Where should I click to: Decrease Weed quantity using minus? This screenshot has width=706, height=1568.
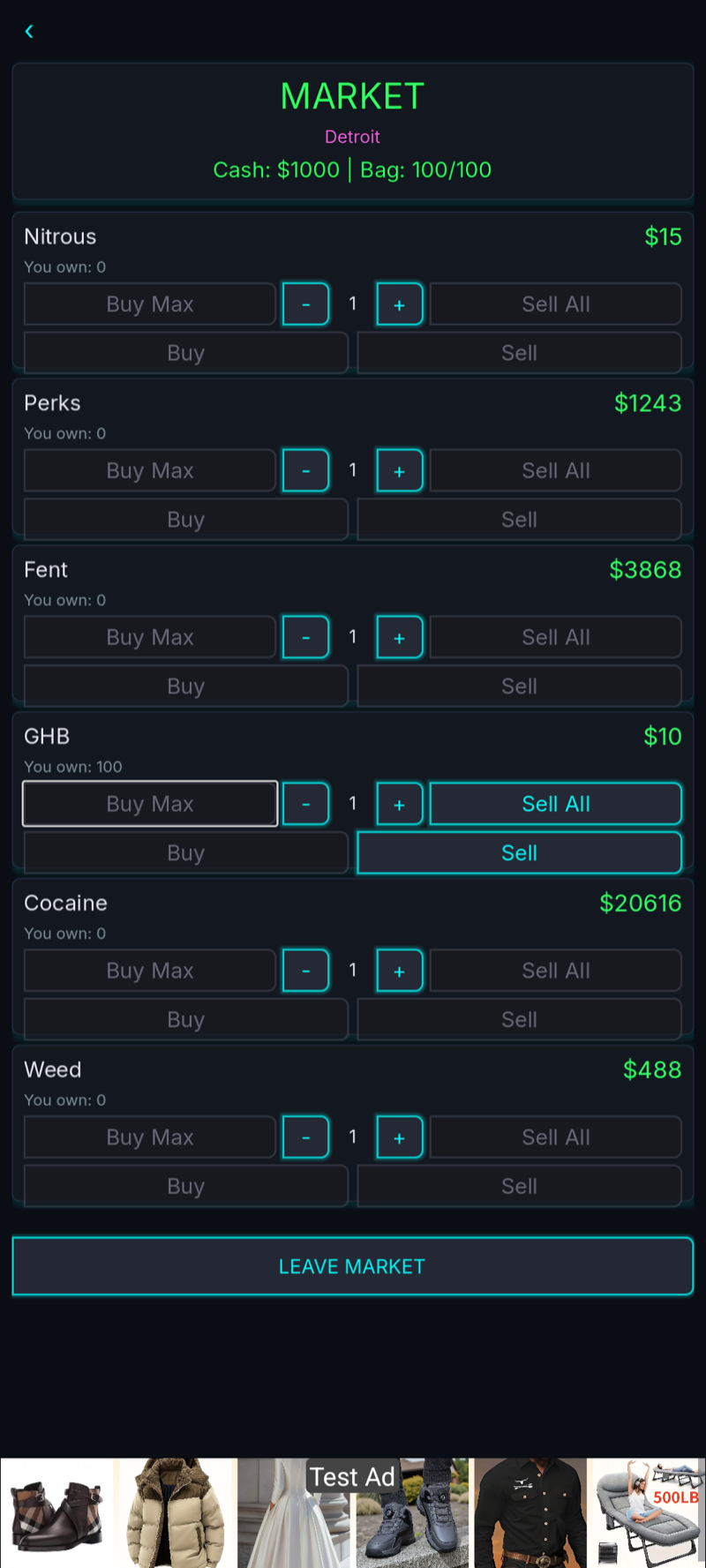click(x=305, y=1137)
